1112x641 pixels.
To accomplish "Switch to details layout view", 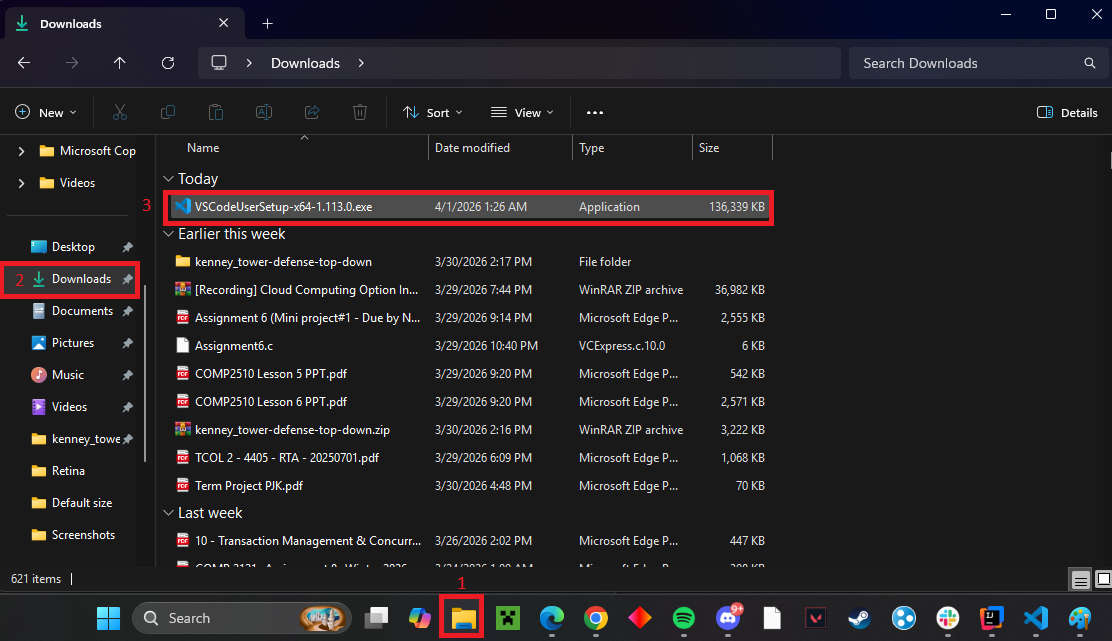I will (x=1081, y=579).
